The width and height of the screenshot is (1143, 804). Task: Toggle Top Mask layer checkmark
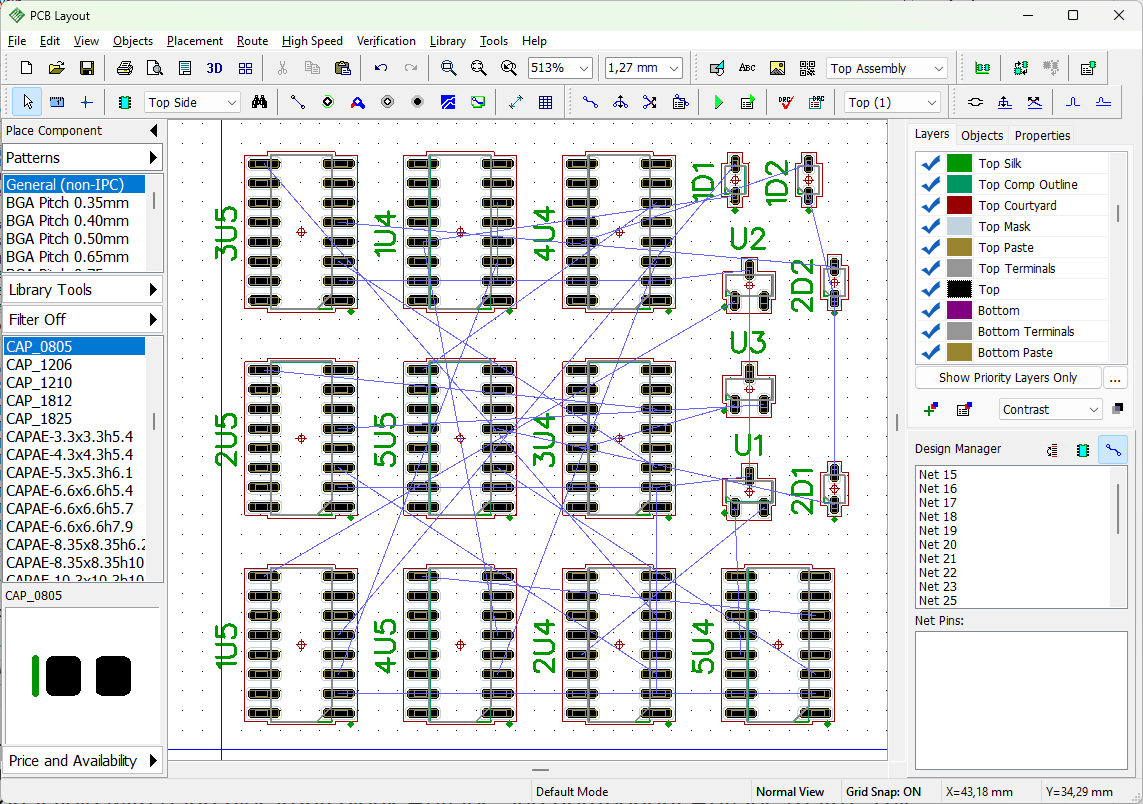click(930, 227)
